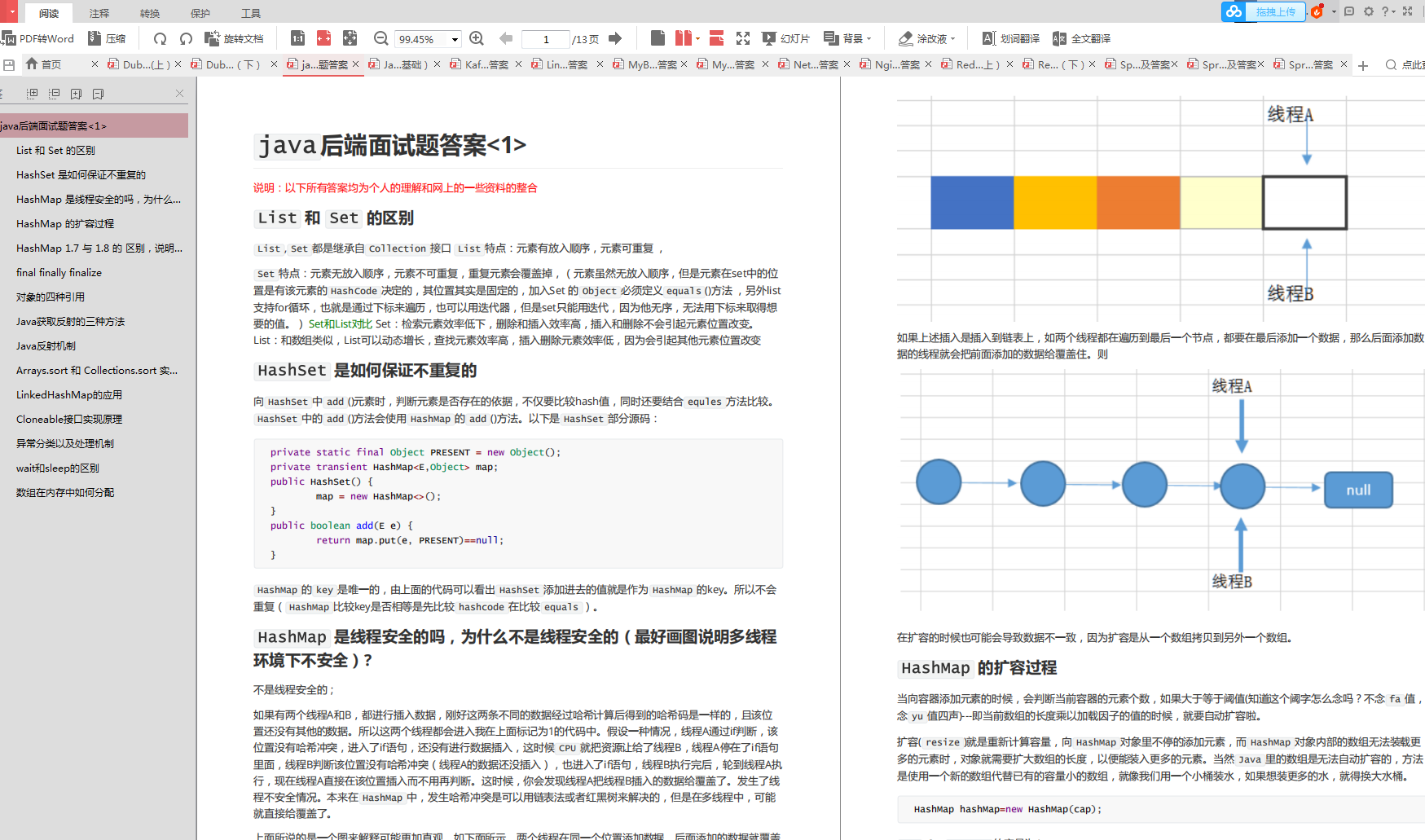Delete the bookmark icon in sidebar
This screenshot has height=840, width=1425.
tap(98, 94)
